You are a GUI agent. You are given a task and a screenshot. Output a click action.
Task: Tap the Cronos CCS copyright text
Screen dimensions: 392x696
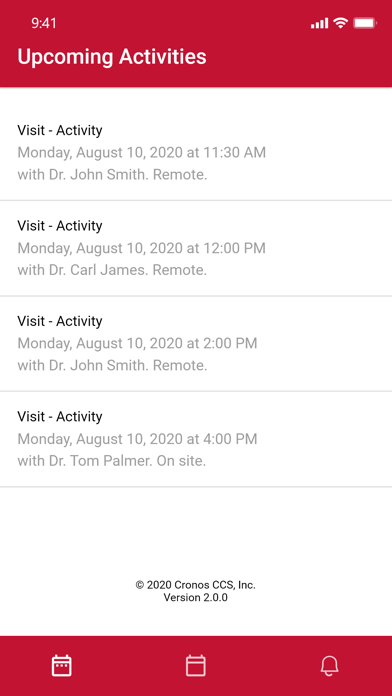(x=195, y=585)
